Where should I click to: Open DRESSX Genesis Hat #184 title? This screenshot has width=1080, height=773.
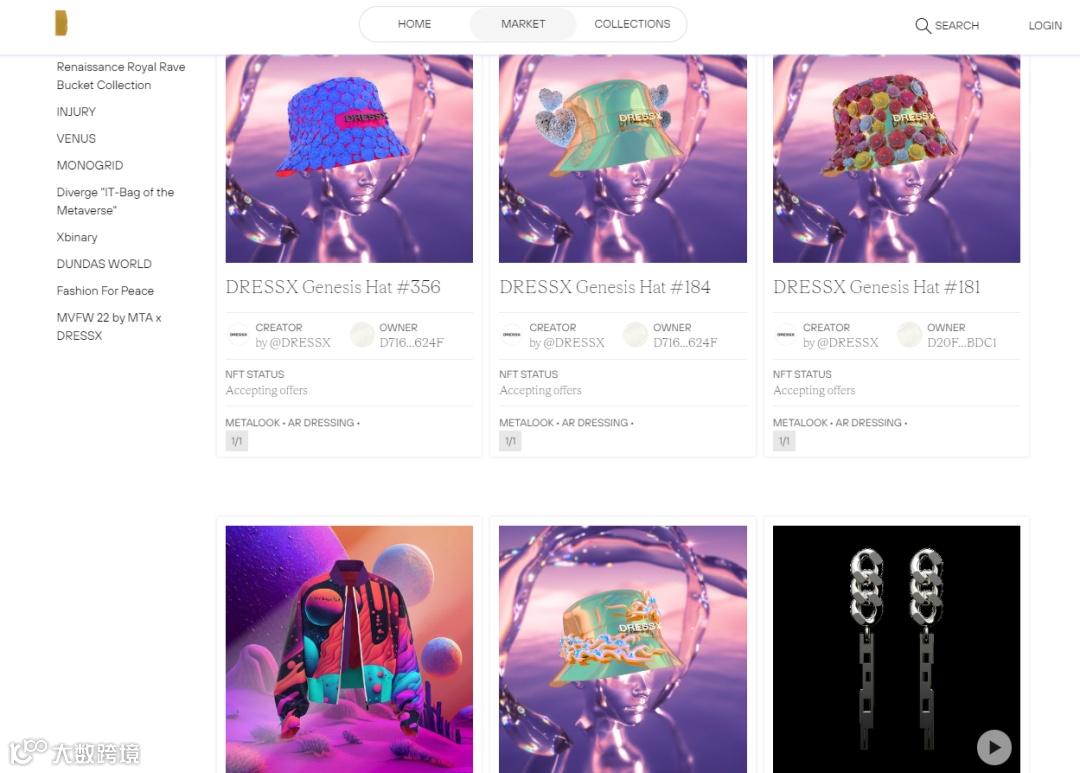(605, 287)
